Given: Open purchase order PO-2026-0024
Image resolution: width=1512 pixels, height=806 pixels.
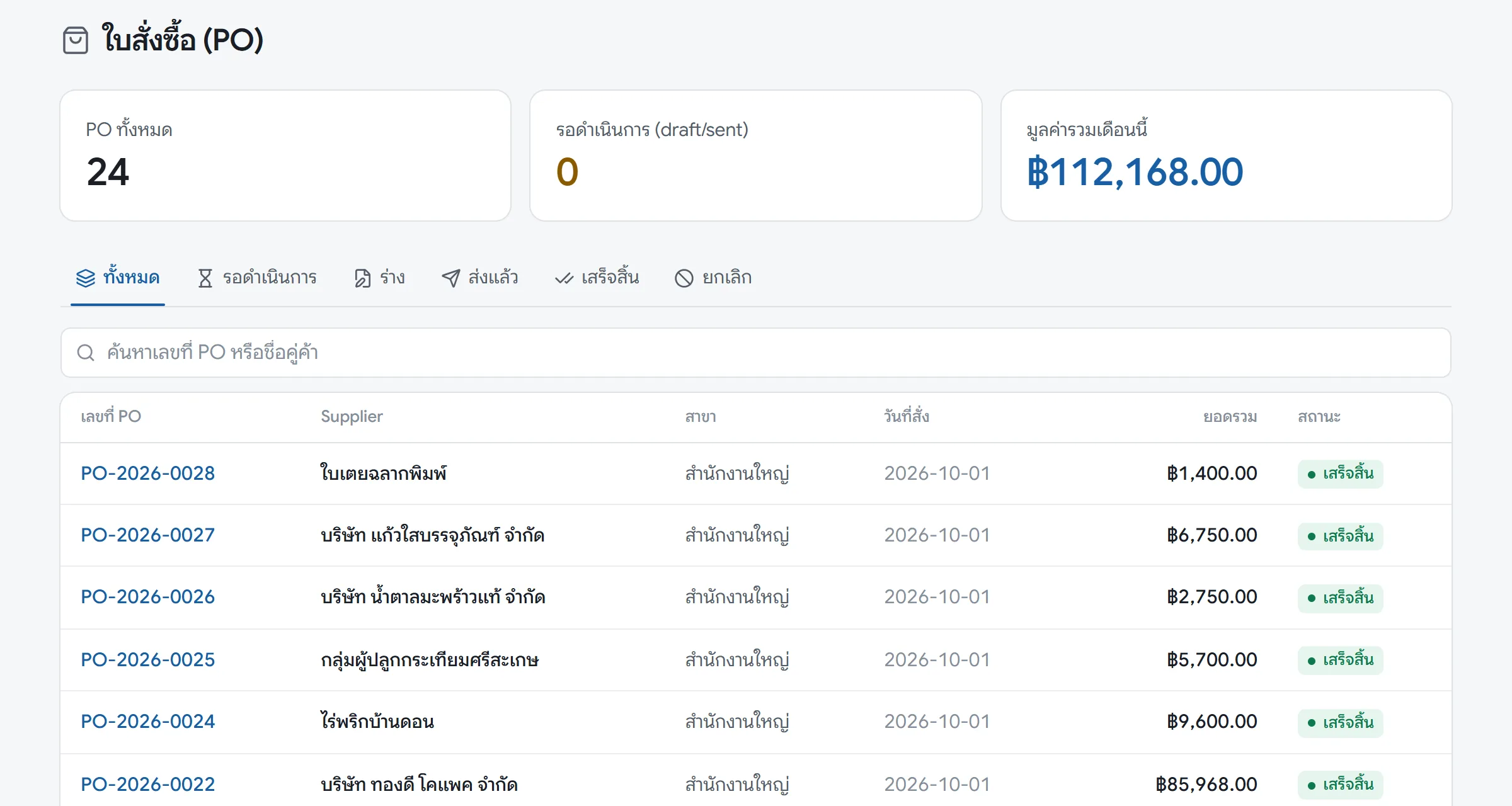Looking at the screenshot, I should pyautogui.click(x=148, y=722).
